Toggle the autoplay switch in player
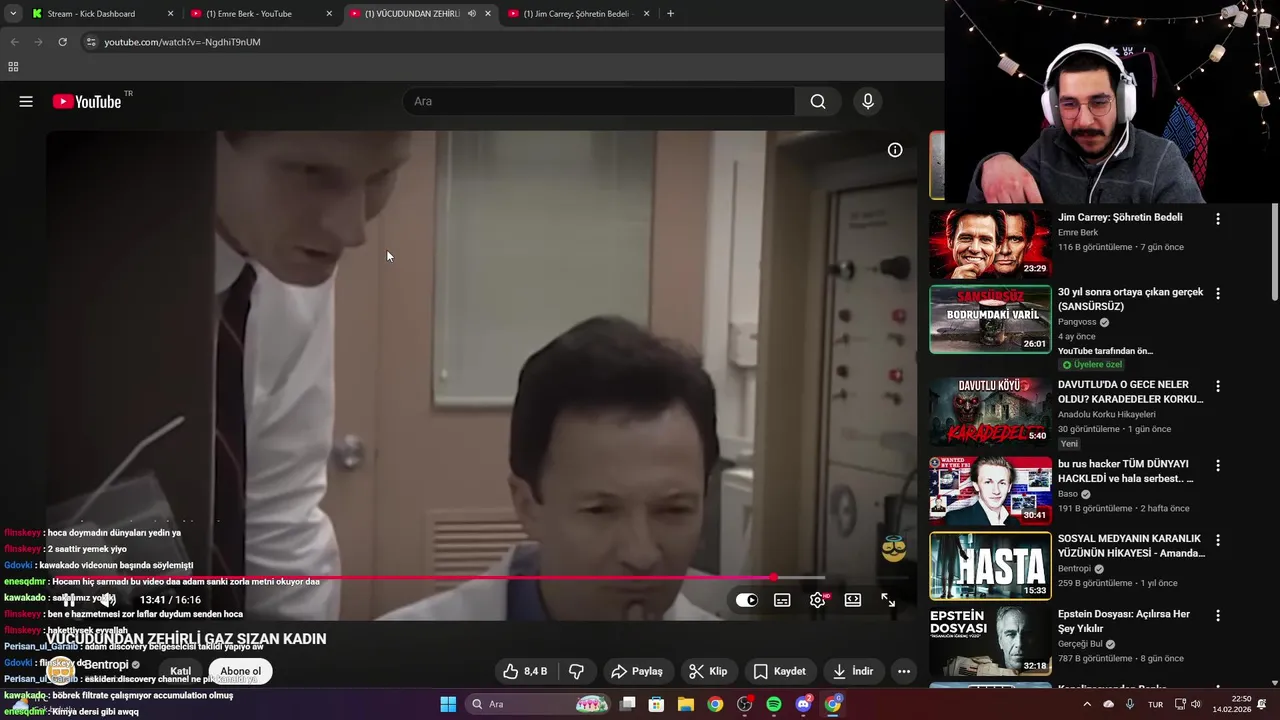Screen dimensions: 1280x720 click(x=747, y=600)
